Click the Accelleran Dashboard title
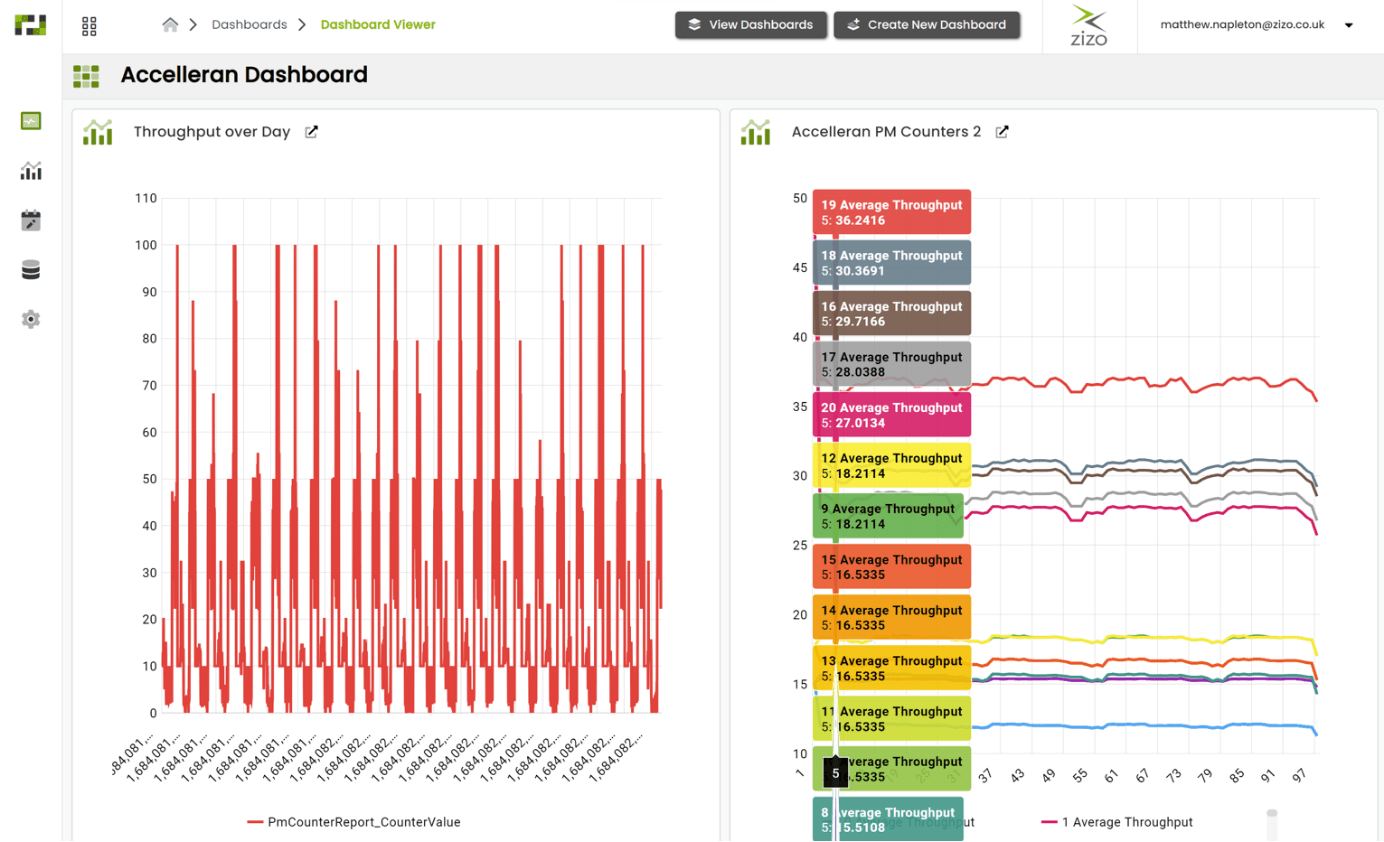1384x842 pixels. pyautogui.click(x=244, y=75)
